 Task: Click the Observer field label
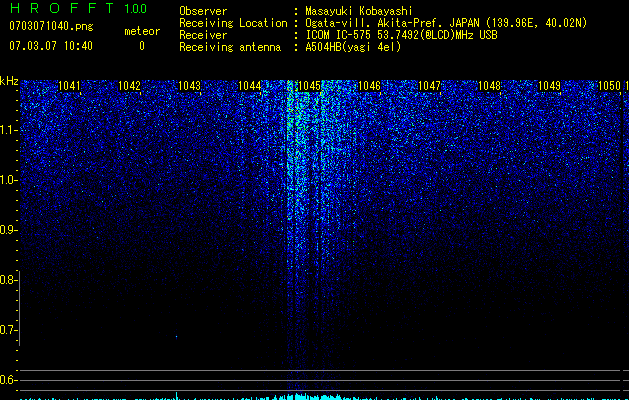(x=203, y=11)
